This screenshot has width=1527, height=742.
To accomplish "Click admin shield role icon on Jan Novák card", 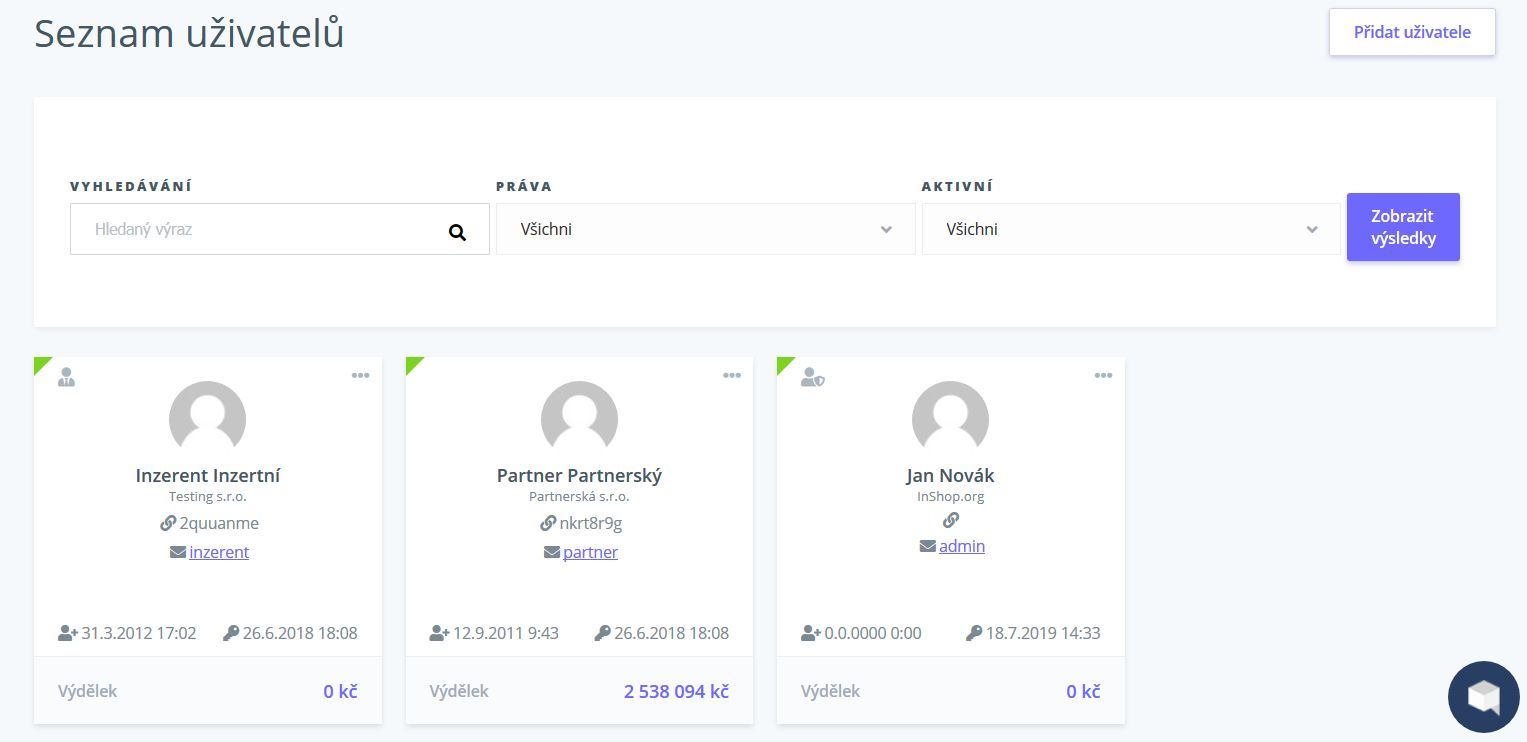I will click(812, 377).
